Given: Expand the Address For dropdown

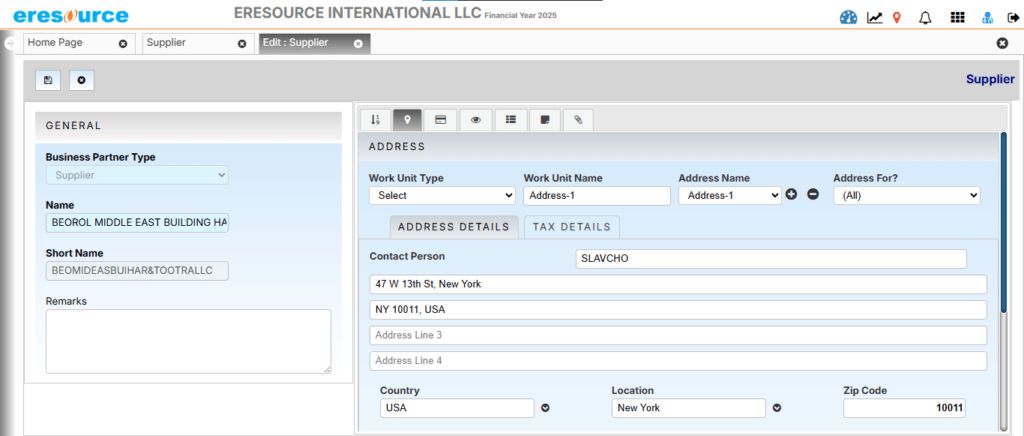Looking at the screenshot, I should pos(906,196).
